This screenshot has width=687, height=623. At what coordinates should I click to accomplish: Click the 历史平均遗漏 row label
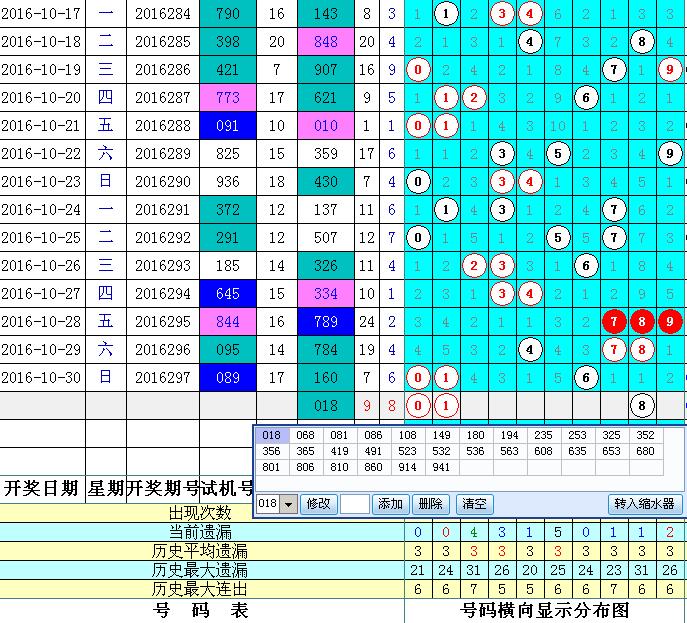(x=200, y=551)
